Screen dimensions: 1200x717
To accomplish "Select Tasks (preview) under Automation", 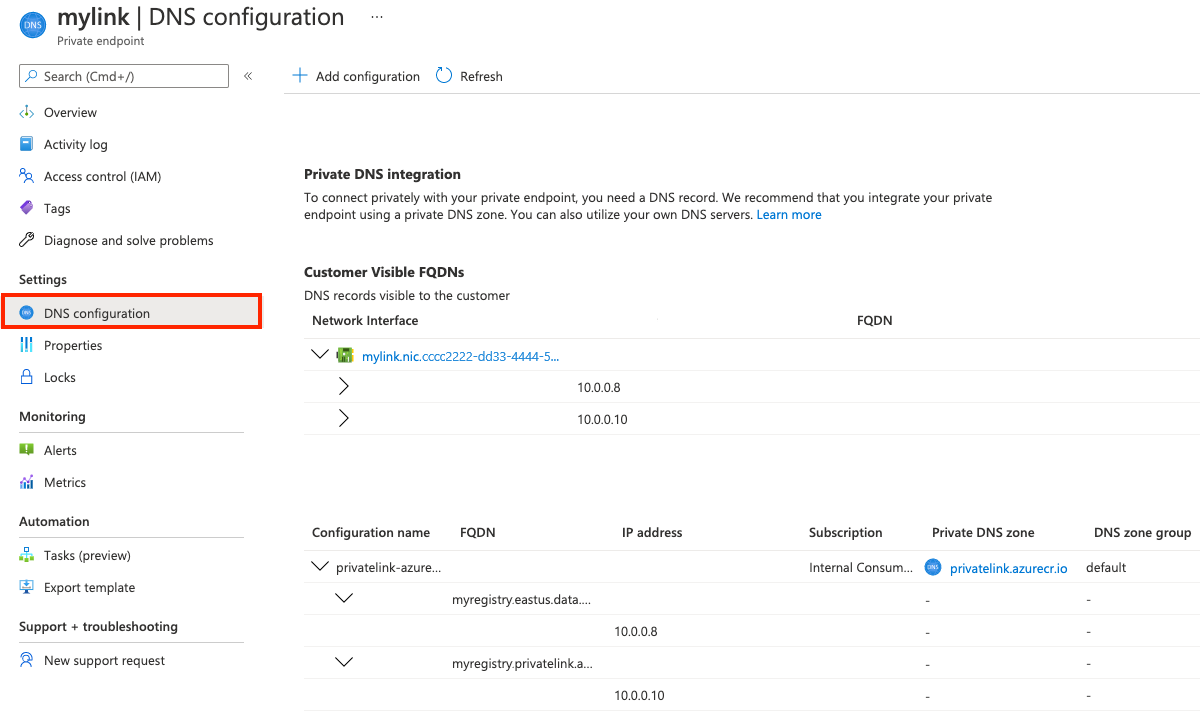I will pos(27,555).
